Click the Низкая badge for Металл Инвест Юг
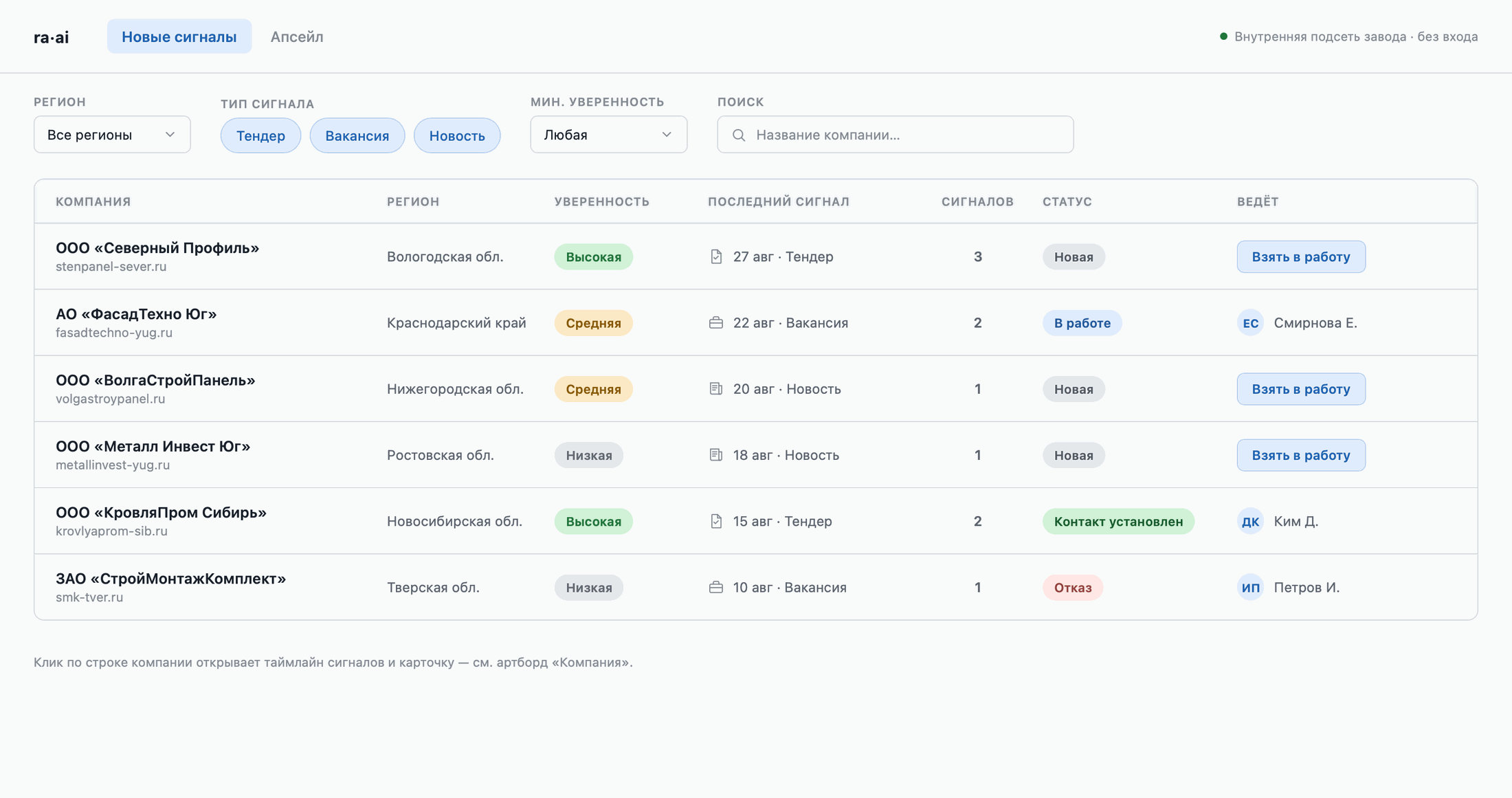The height and width of the screenshot is (798, 1512). 589,455
